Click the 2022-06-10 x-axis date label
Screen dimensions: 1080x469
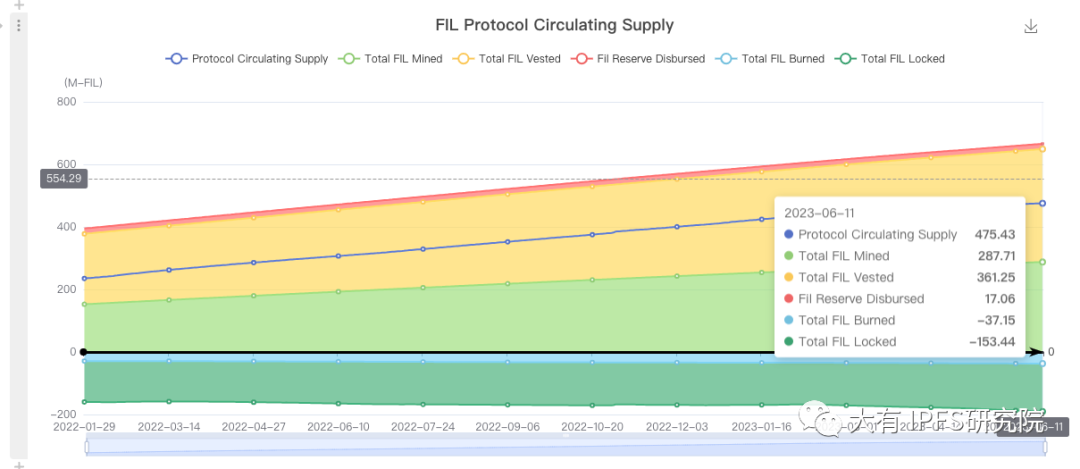(x=337, y=427)
